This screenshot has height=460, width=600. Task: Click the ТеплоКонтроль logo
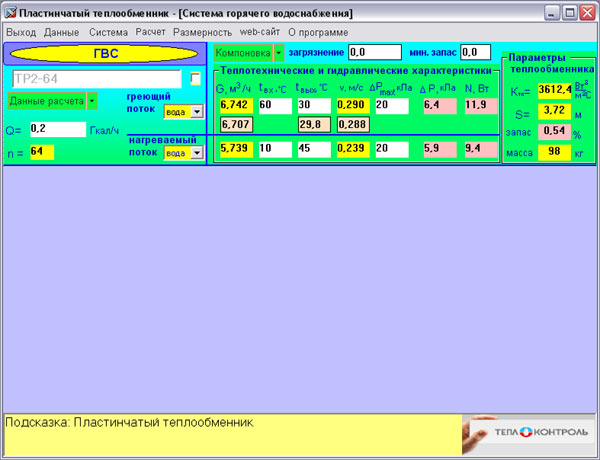[528, 435]
